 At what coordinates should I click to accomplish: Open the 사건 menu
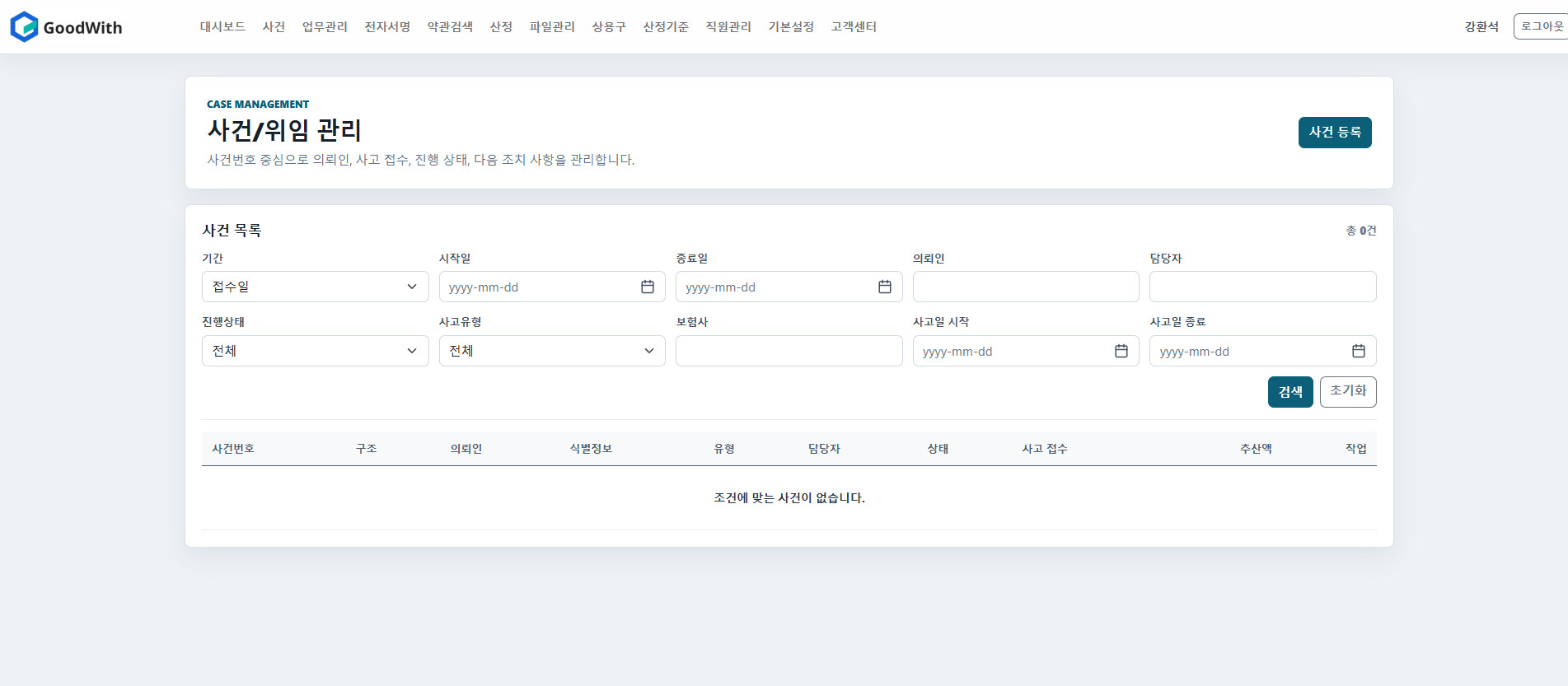click(274, 27)
